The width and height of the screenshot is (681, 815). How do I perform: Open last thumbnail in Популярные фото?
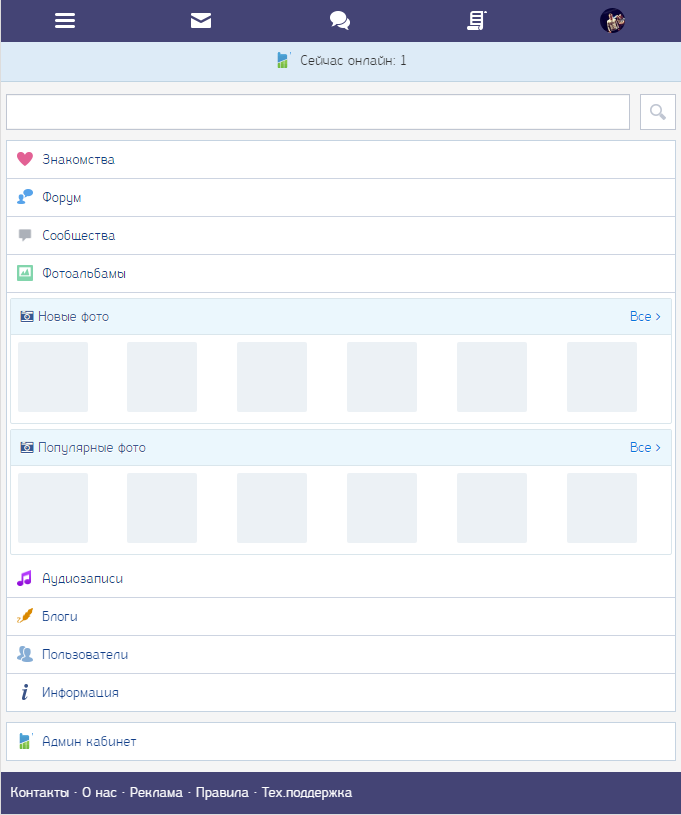click(602, 508)
